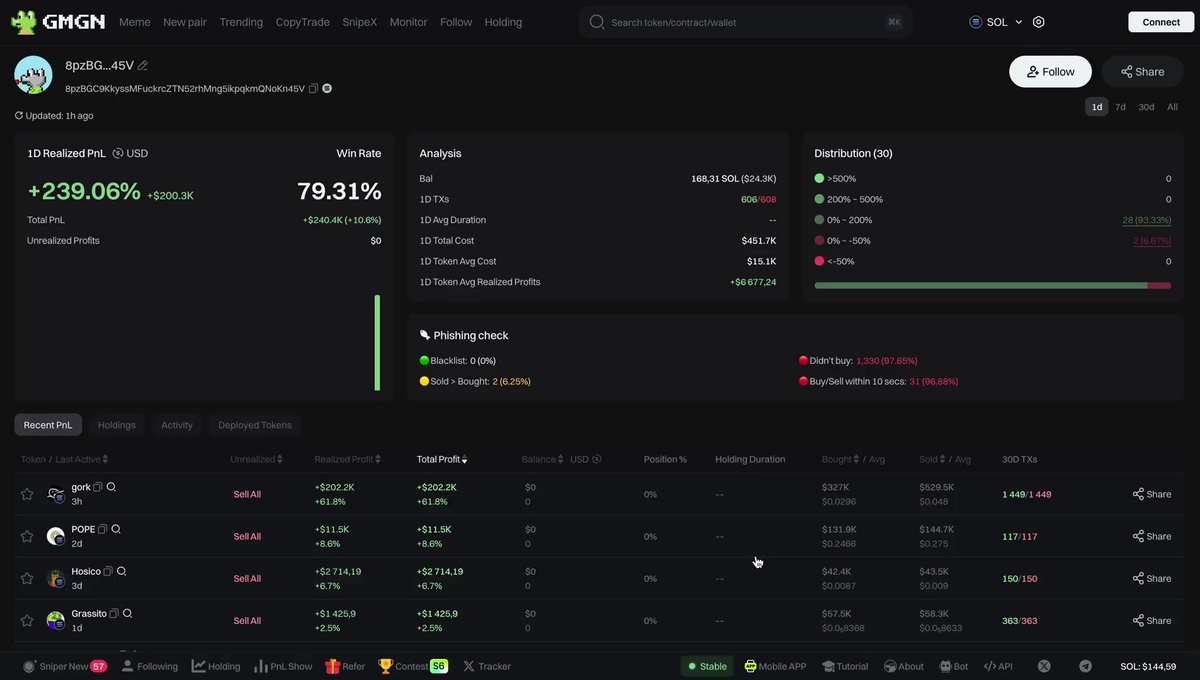Copy the gork token address
Viewport: 1200px width, 680px height.
coord(98,487)
